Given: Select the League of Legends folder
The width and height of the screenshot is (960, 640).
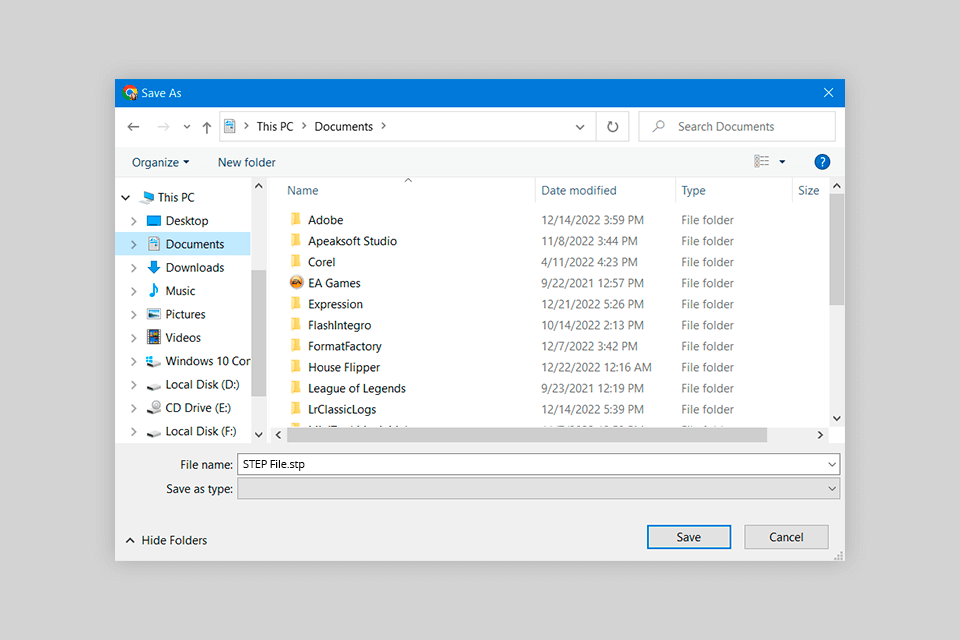Looking at the screenshot, I should point(356,388).
